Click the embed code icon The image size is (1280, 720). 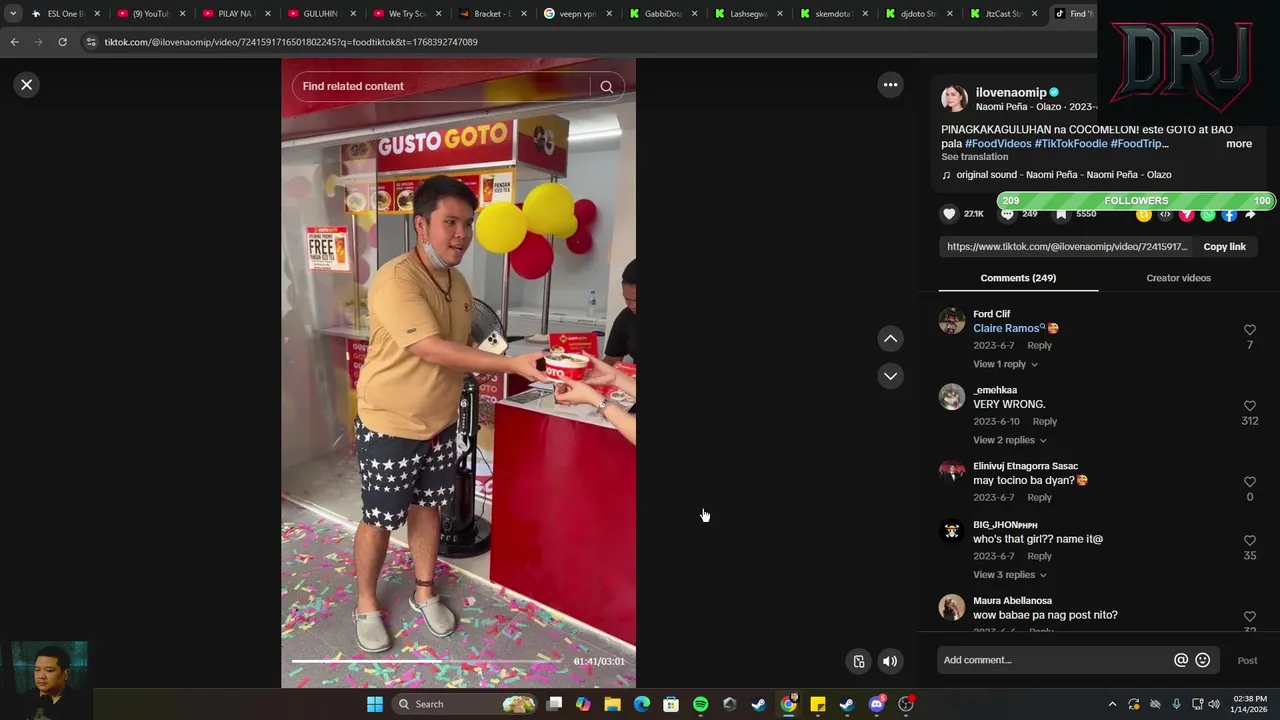[1165, 214]
